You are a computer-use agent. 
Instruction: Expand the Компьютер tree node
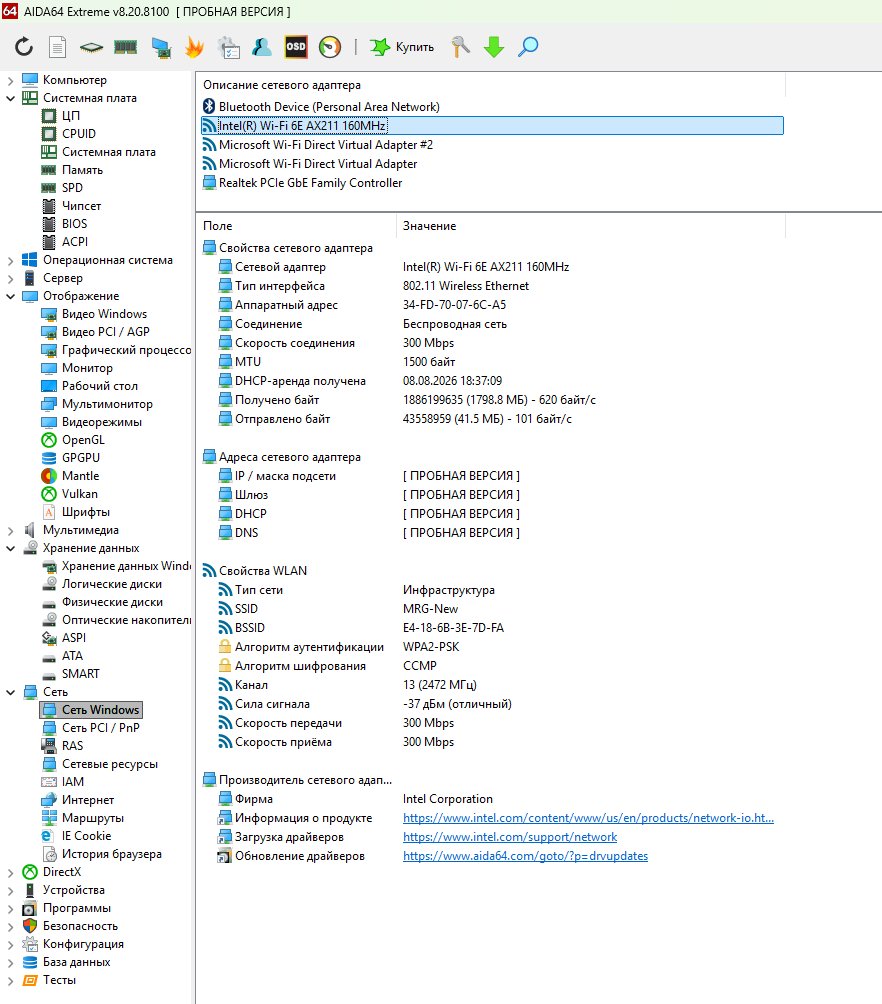tap(10, 81)
